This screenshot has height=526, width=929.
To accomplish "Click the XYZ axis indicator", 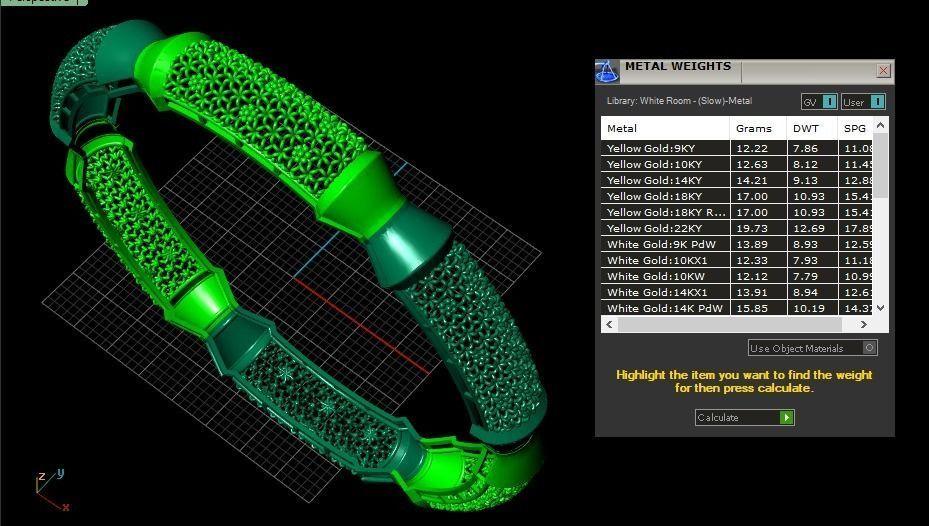I will click(x=51, y=490).
